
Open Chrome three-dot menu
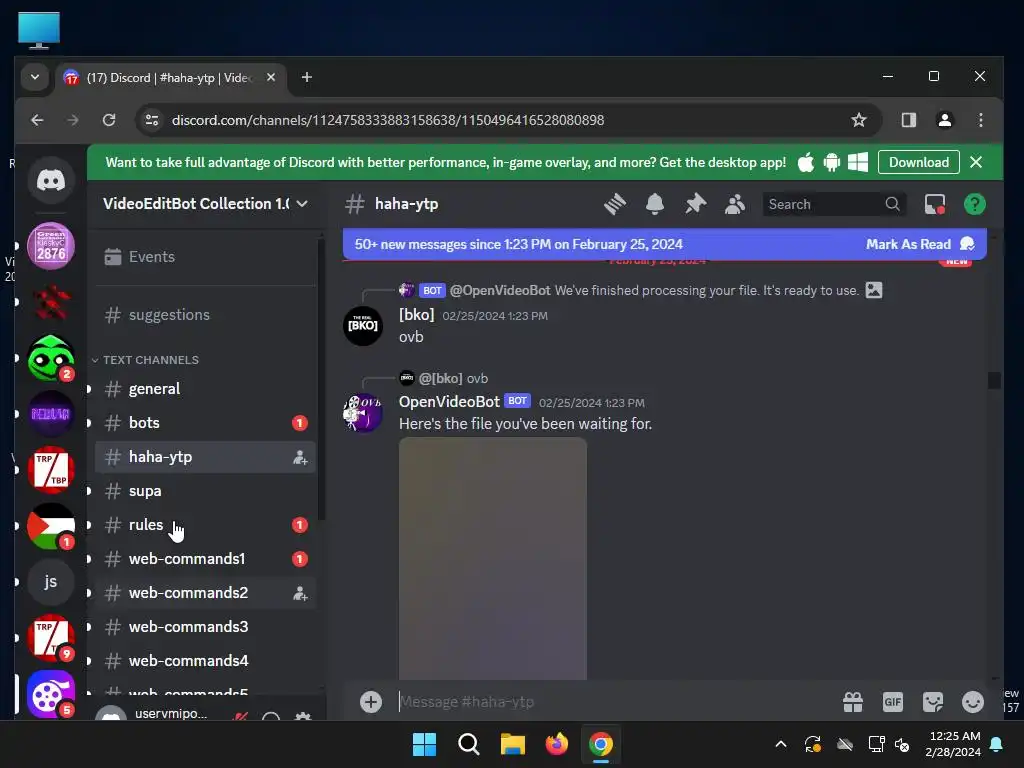980,120
